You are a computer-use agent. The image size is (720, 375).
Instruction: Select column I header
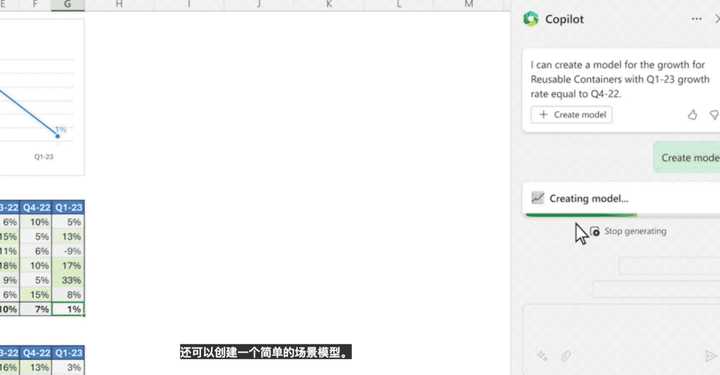[189, 5]
